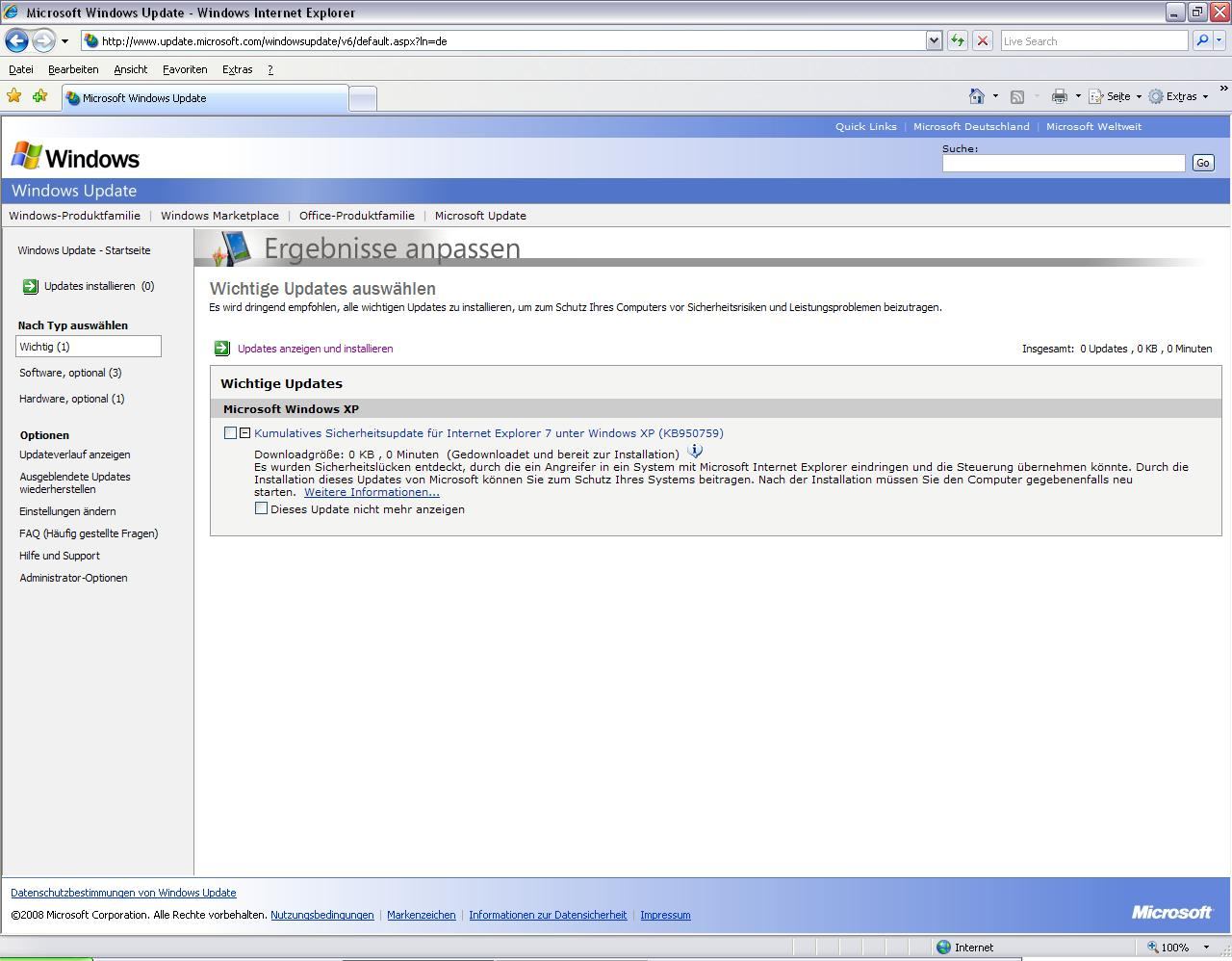The height and width of the screenshot is (961, 1232).
Task: Select Wichtig (1) update type
Action: coord(89,347)
